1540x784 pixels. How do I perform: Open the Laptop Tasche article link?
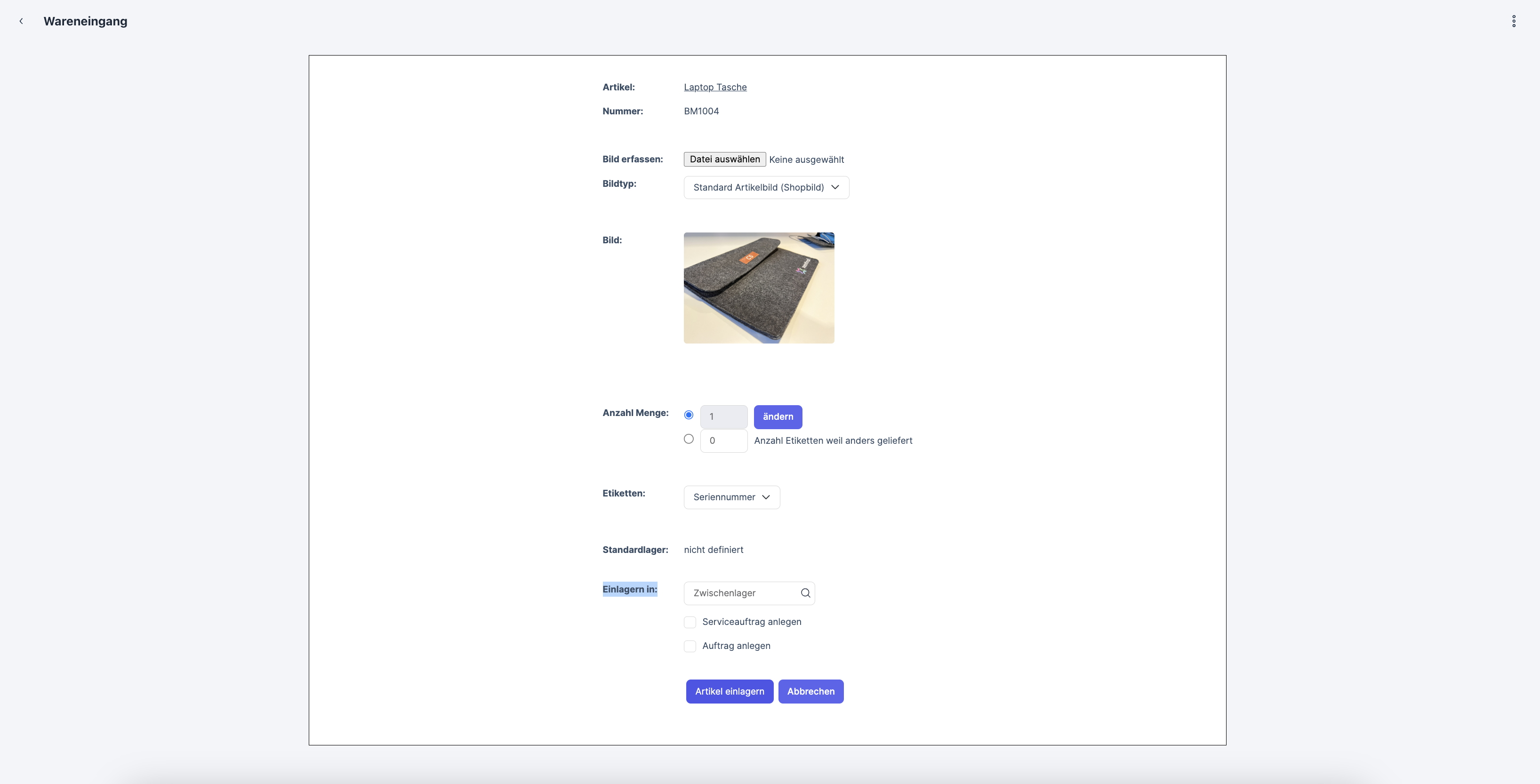point(715,87)
